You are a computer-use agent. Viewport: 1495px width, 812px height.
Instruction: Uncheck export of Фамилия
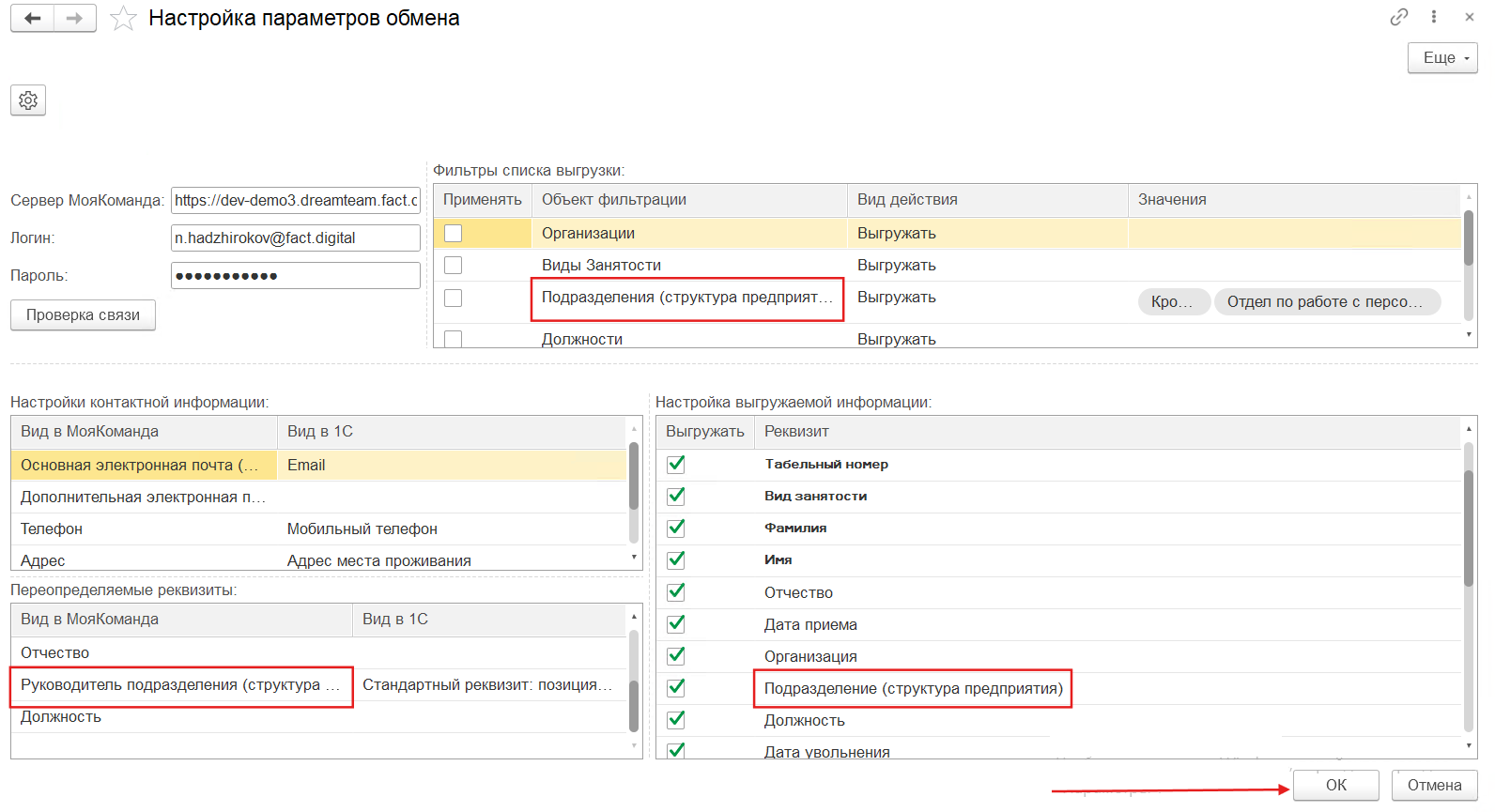pos(676,528)
